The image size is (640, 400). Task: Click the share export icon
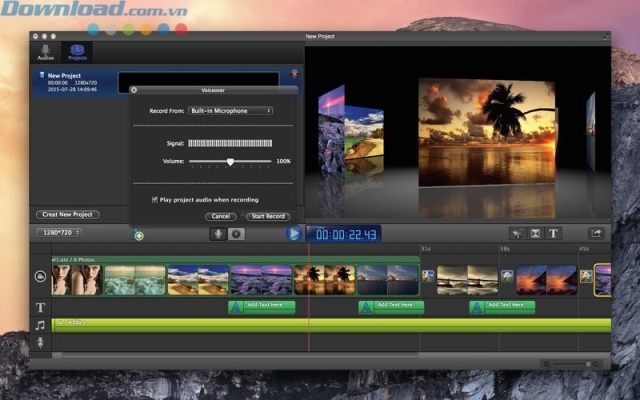coord(596,233)
